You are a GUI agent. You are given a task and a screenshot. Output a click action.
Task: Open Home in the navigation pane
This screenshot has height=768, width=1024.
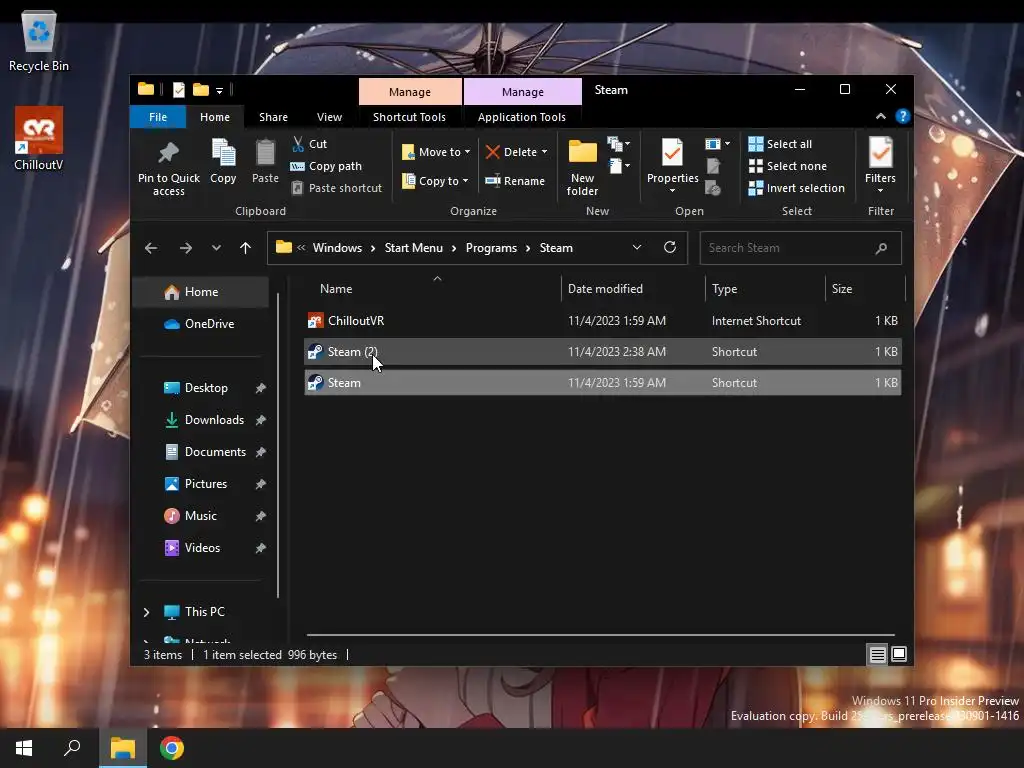(200, 292)
